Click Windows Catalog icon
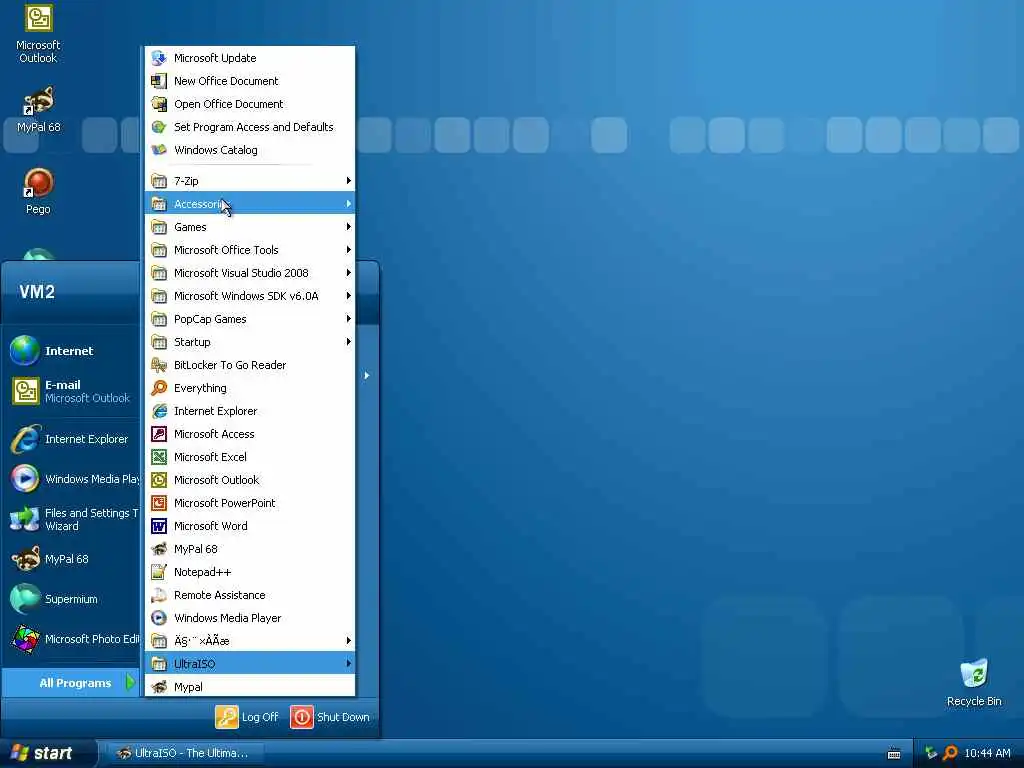 (159, 150)
